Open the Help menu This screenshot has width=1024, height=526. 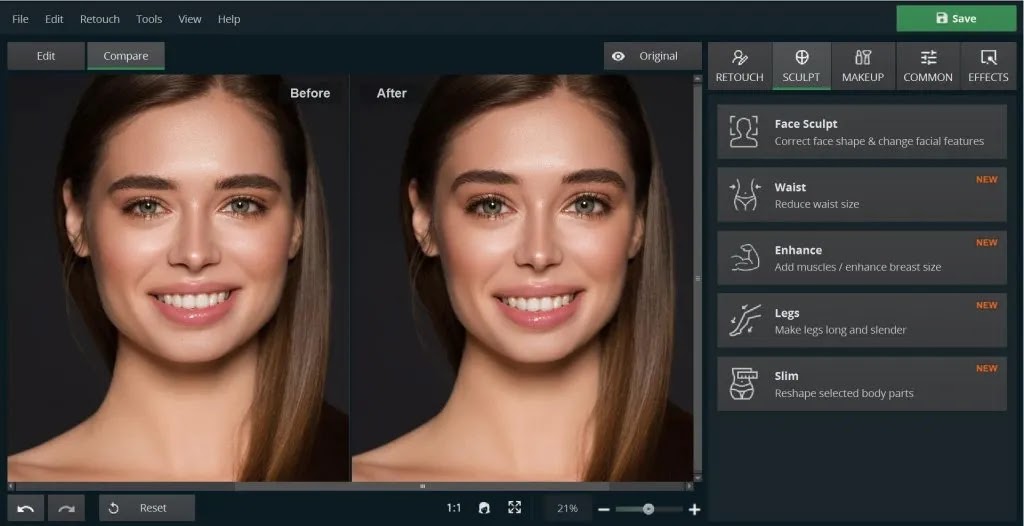tap(229, 19)
